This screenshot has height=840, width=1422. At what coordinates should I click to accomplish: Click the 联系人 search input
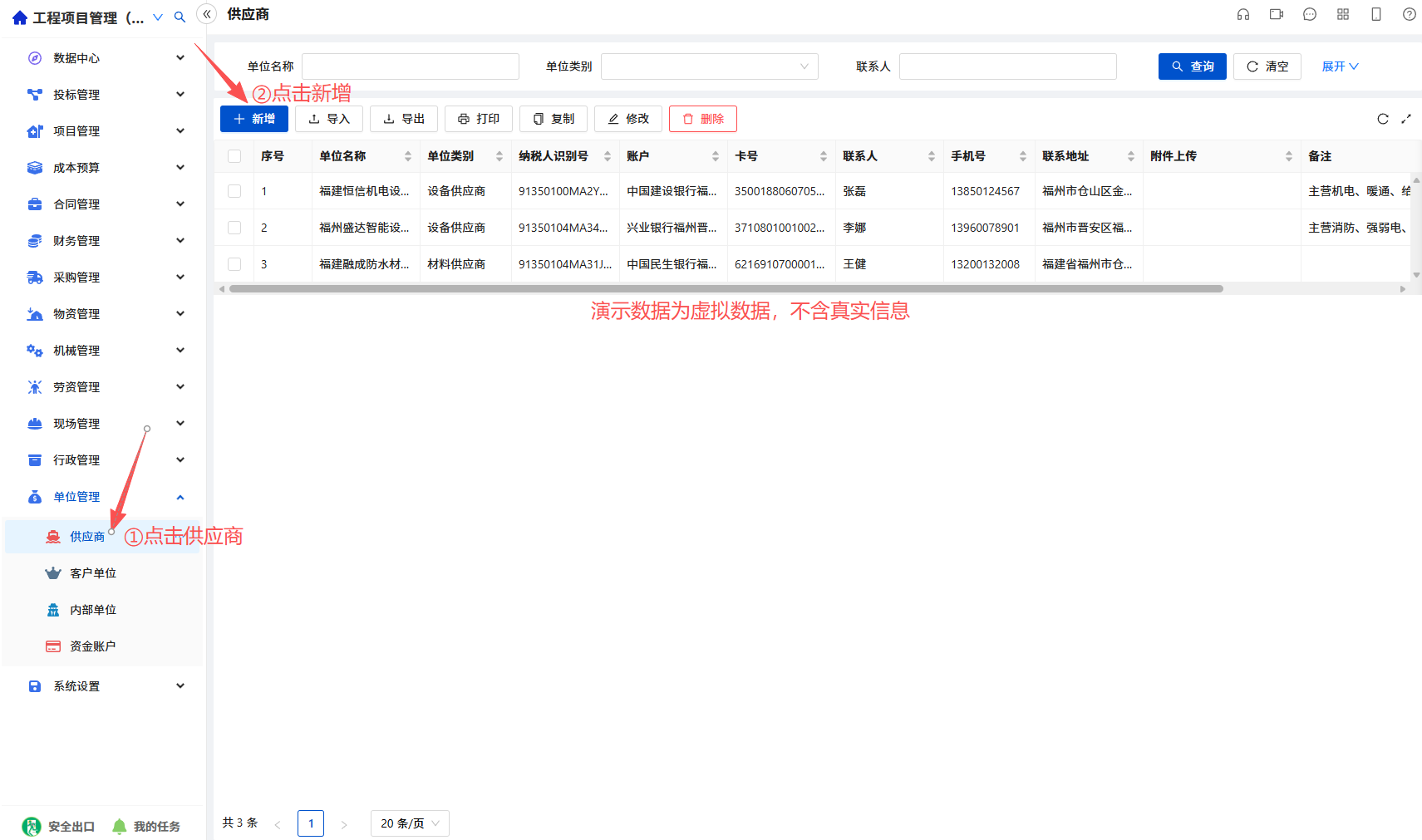click(x=1008, y=66)
